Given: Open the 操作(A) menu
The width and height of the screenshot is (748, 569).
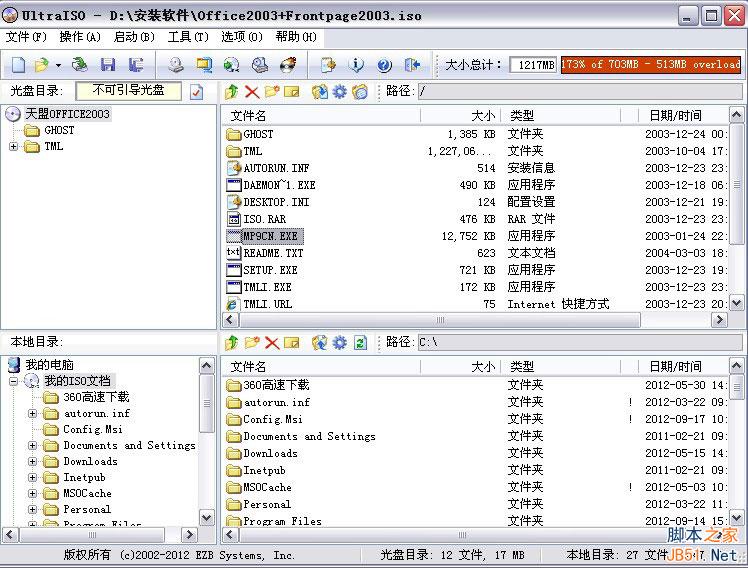Looking at the screenshot, I should (80, 37).
